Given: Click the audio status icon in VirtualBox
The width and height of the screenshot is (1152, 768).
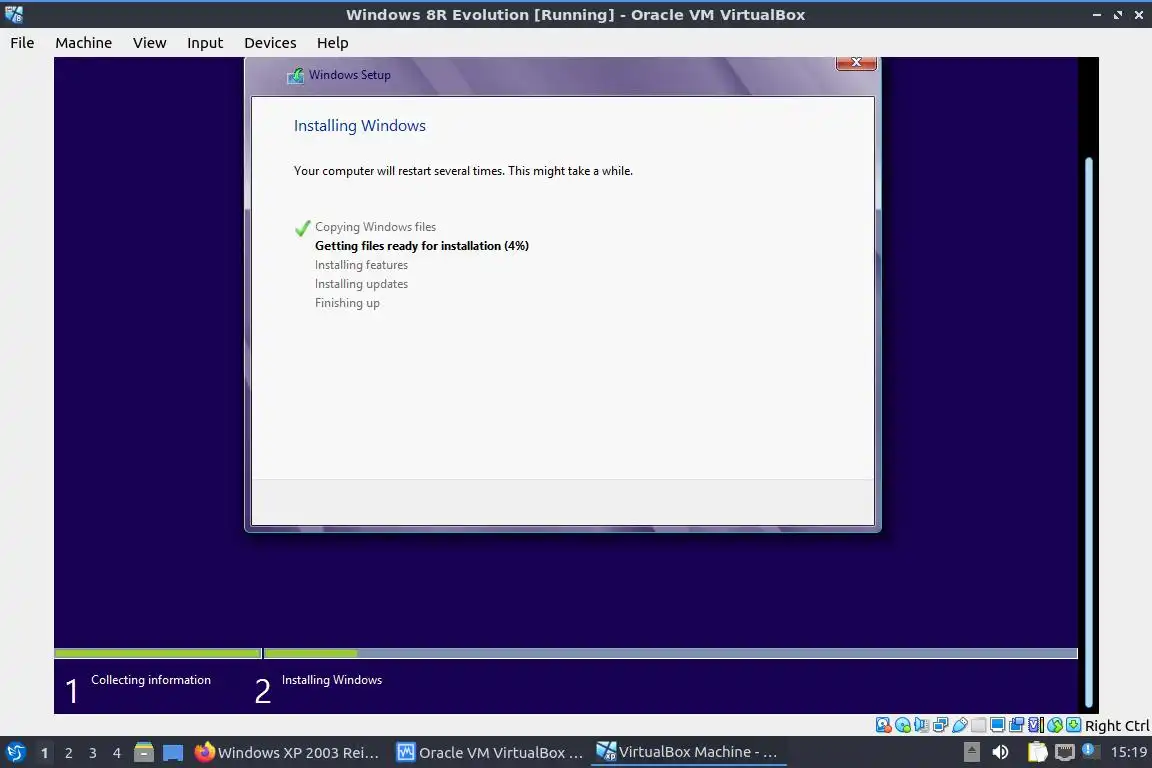Looking at the screenshot, I should (x=922, y=725).
